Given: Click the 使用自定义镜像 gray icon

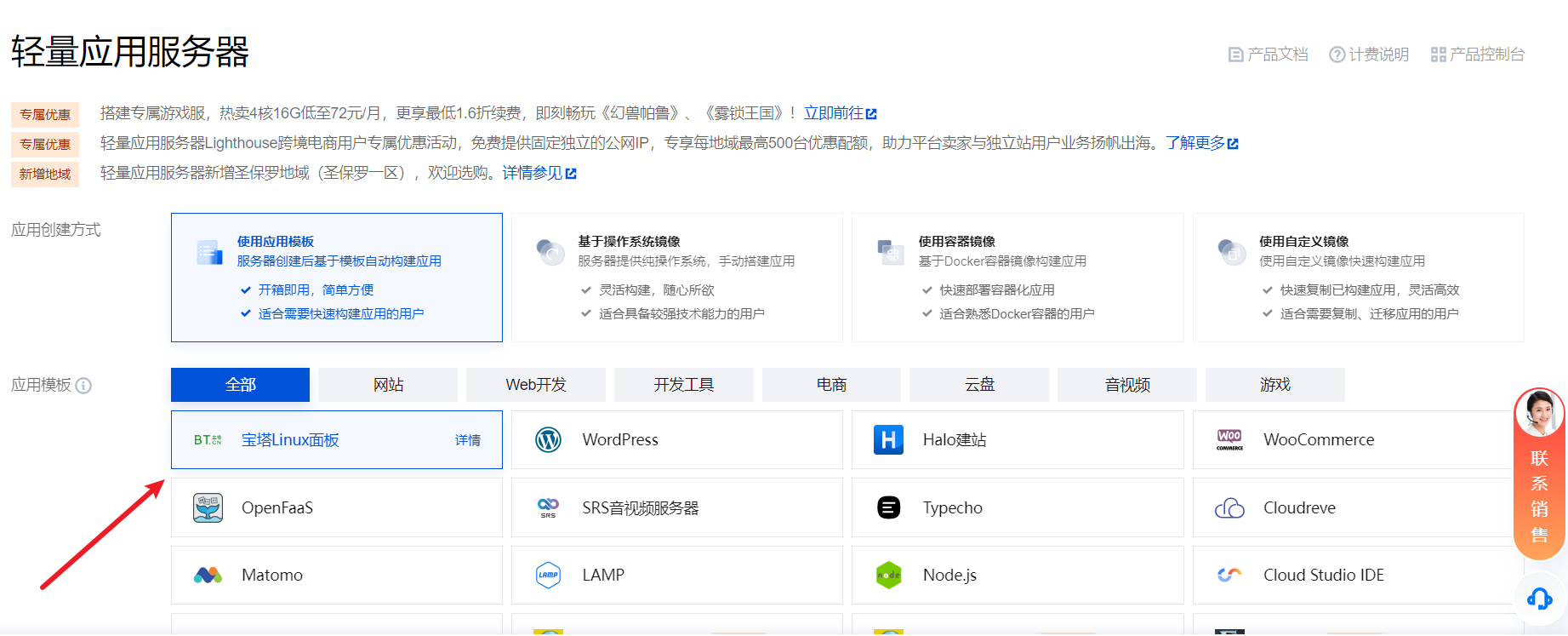Looking at the screenshot, I should click(x=1232, y=253).
